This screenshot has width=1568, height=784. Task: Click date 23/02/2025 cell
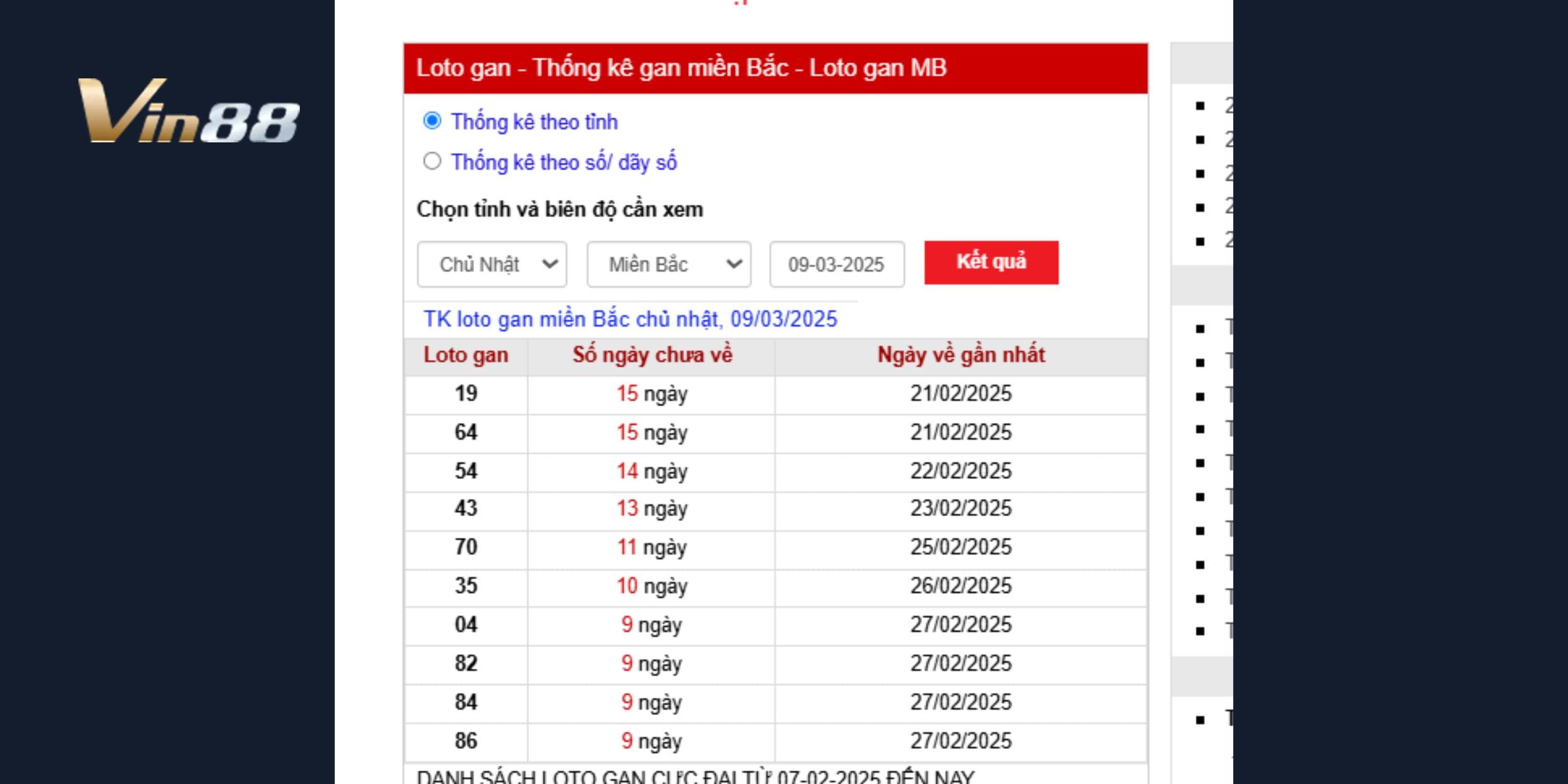point(961,508)
